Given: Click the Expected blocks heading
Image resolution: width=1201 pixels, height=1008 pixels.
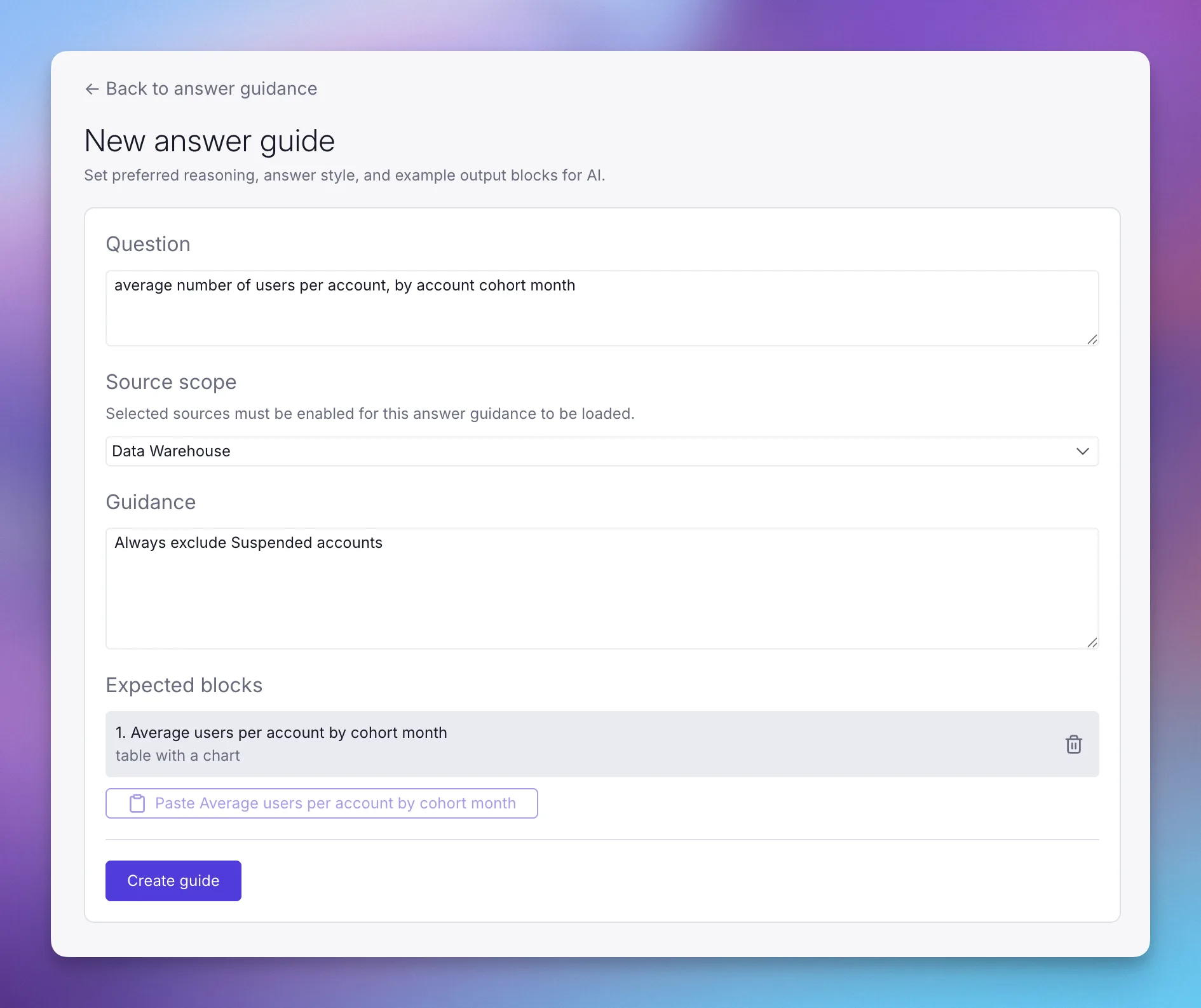Looking at the screenshot, I should [x=184, y=685].
